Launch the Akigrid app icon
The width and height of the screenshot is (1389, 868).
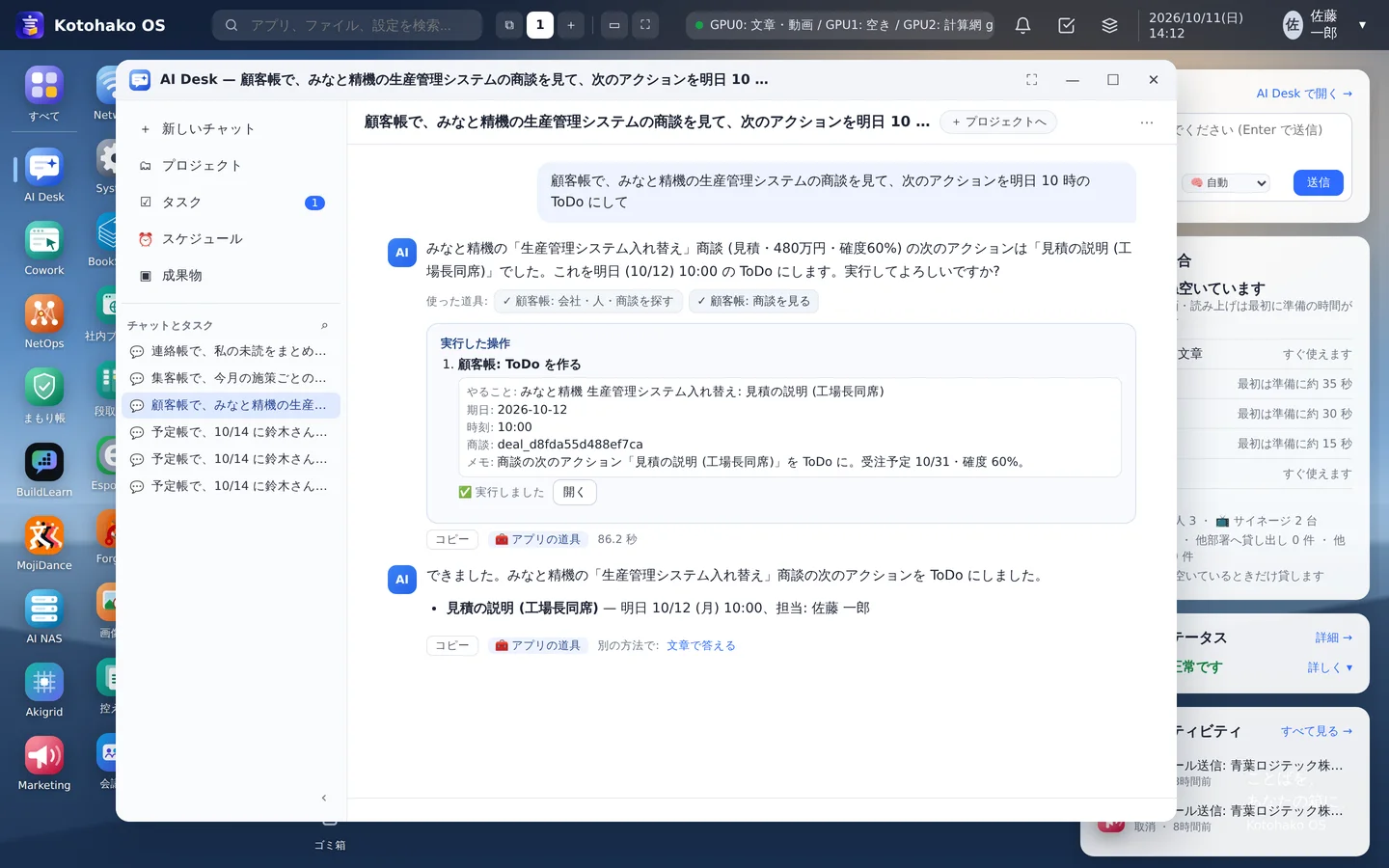pos(44,682)
